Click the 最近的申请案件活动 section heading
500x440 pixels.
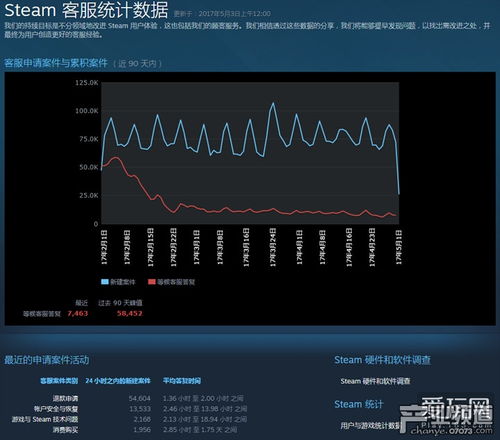pyautogui.click(x=47, y=360)
